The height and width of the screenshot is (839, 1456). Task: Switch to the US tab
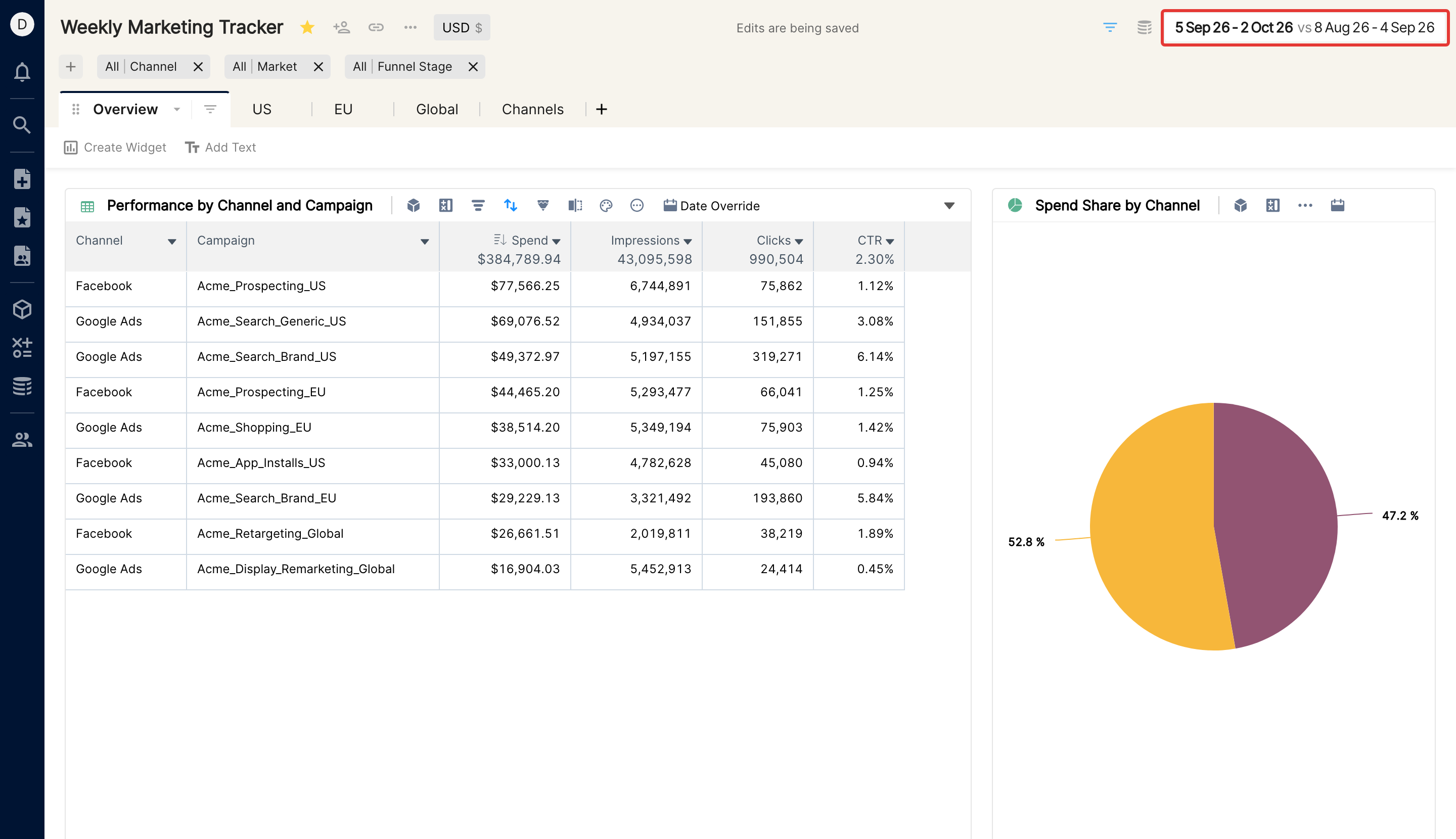(262, 110)
